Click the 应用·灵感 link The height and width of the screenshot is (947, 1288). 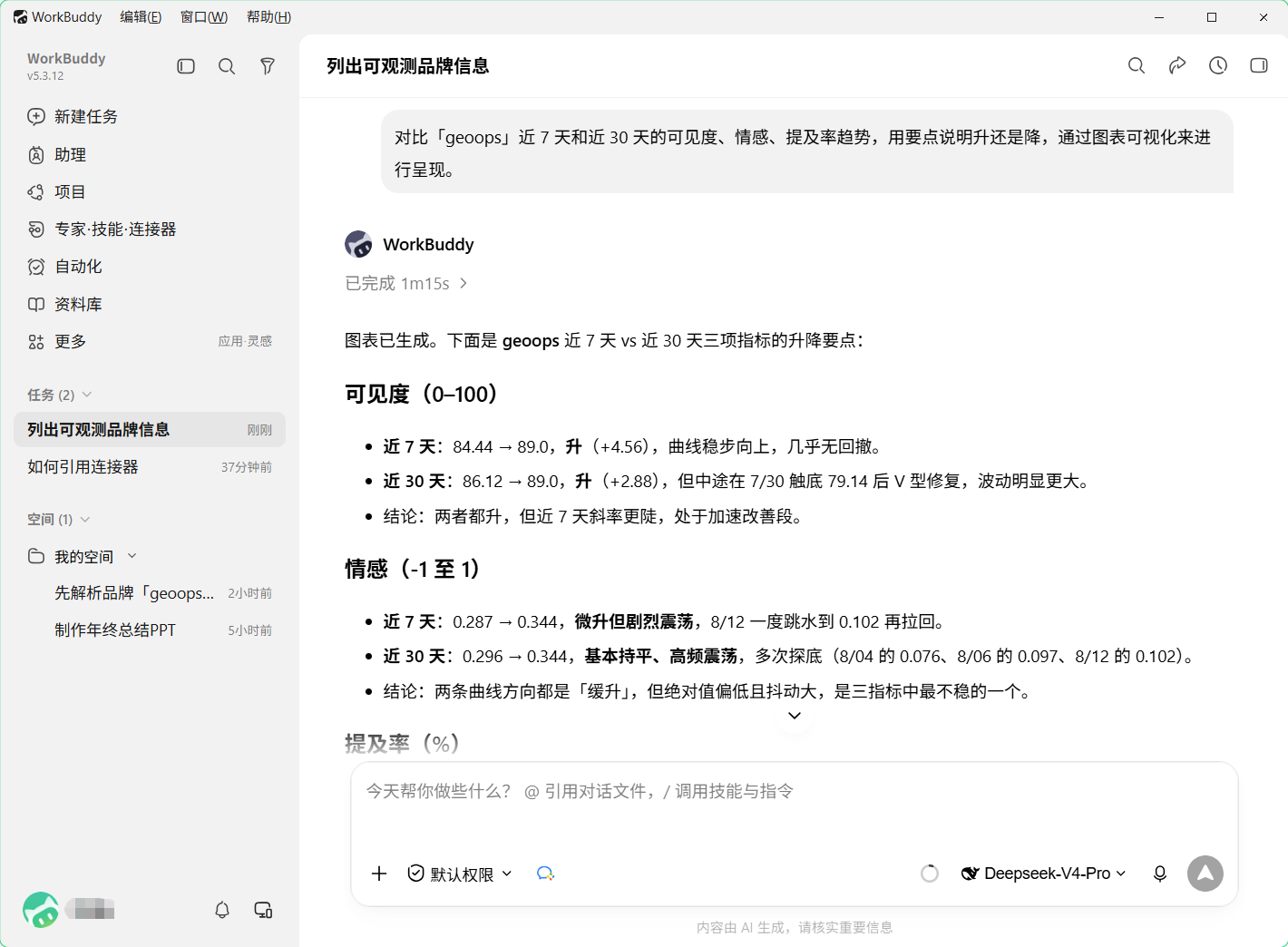tap(245, 341)
